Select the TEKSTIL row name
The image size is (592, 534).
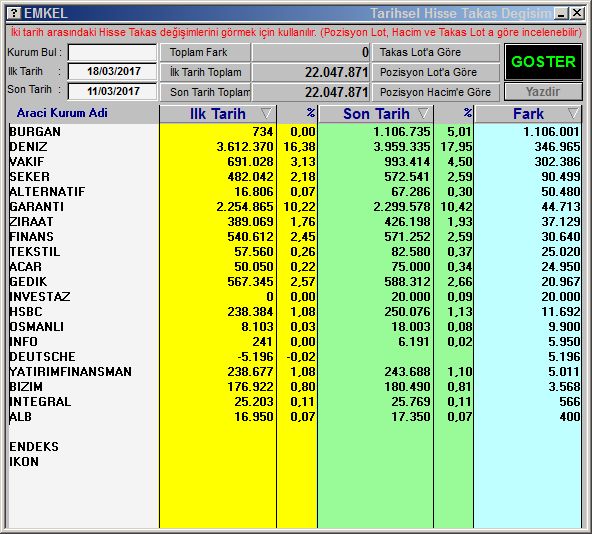coord(35,252)
